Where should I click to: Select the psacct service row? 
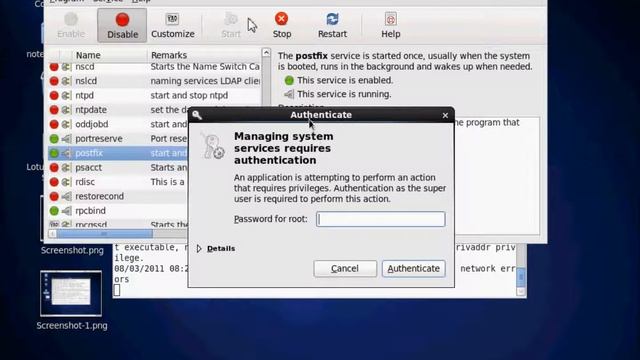pos(118,167)
